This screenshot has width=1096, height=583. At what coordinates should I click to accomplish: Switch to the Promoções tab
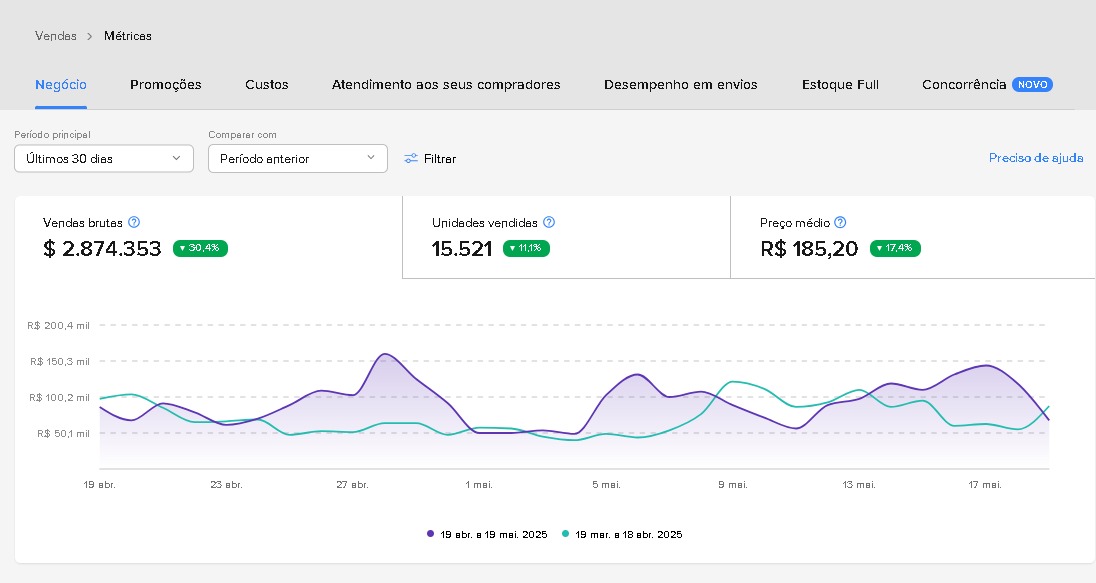coord(166,85)
